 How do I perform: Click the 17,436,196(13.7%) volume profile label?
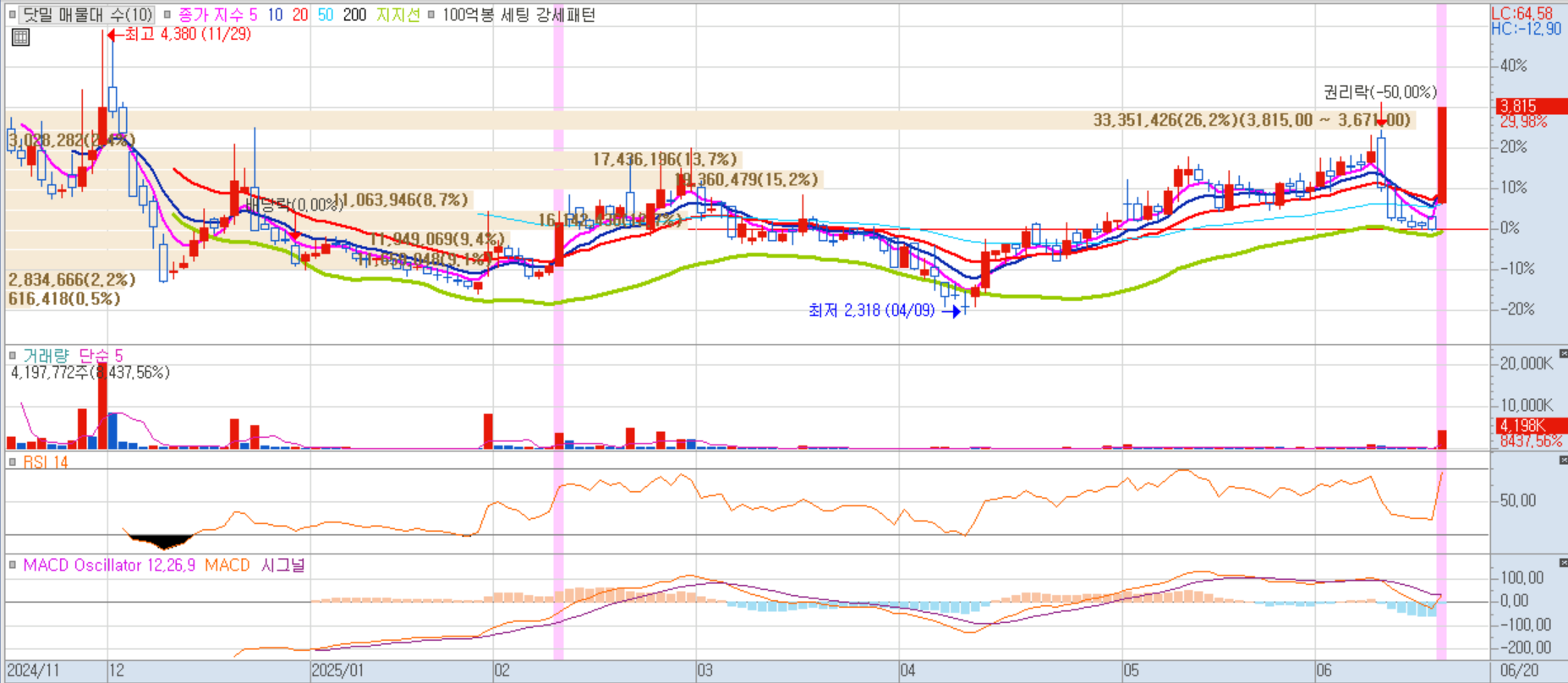pos(665,159)
